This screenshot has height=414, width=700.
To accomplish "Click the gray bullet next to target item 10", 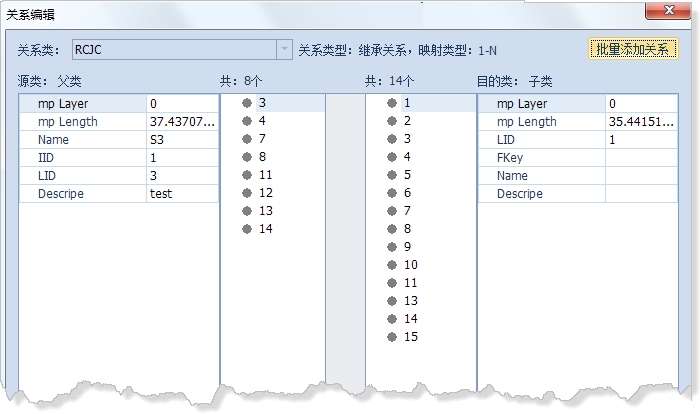I will point(393,265).
